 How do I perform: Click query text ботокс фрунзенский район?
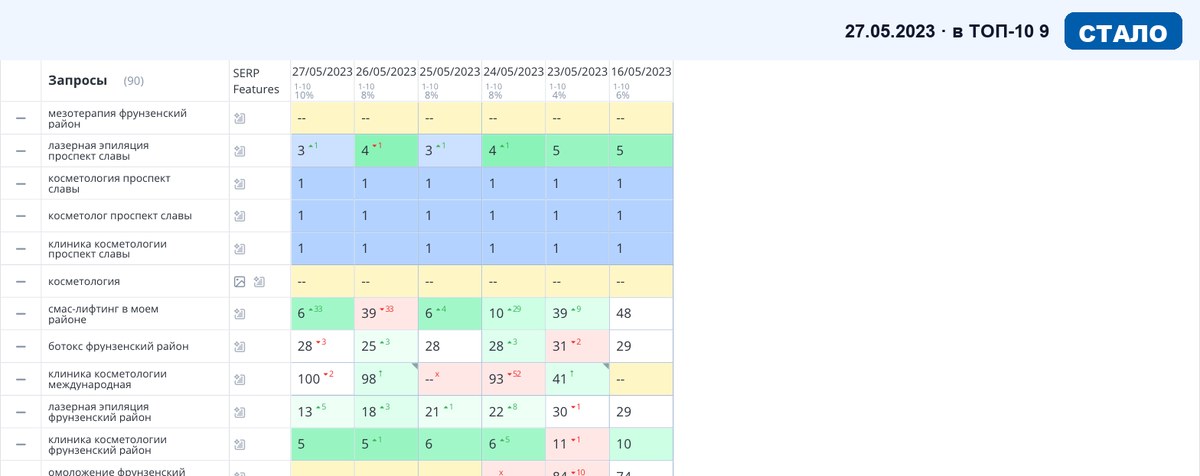[118, 346]
